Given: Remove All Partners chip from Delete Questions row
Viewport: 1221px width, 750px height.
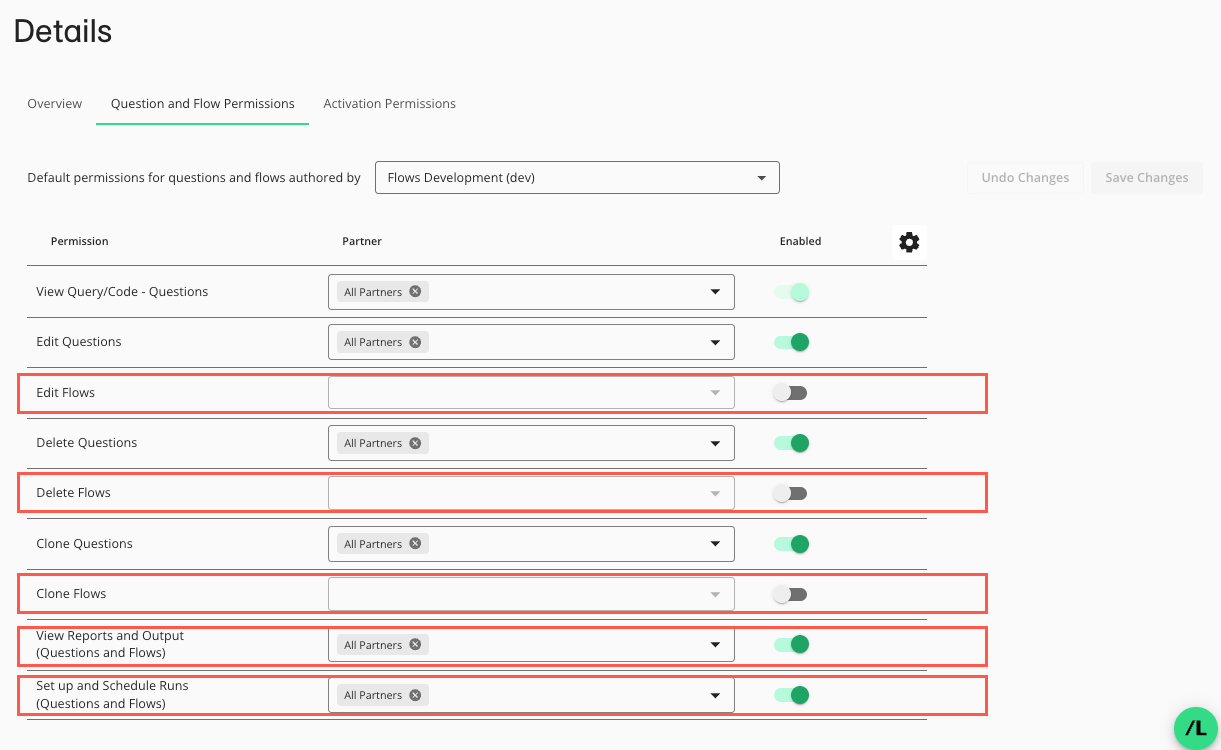Looking at the screenshot, I should coord(415,443).
